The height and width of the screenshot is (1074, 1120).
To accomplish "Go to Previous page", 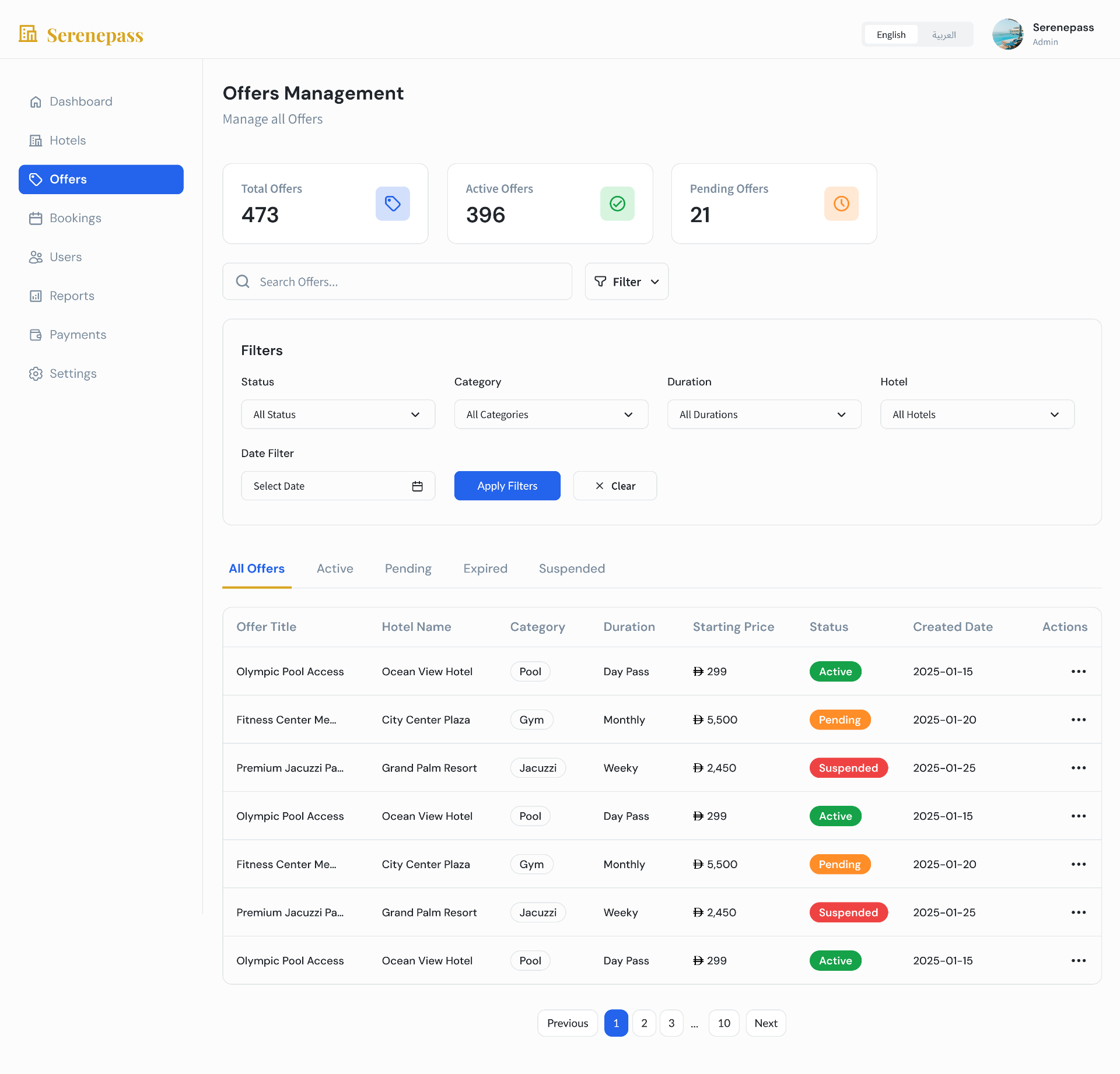I will (568, 1023).
